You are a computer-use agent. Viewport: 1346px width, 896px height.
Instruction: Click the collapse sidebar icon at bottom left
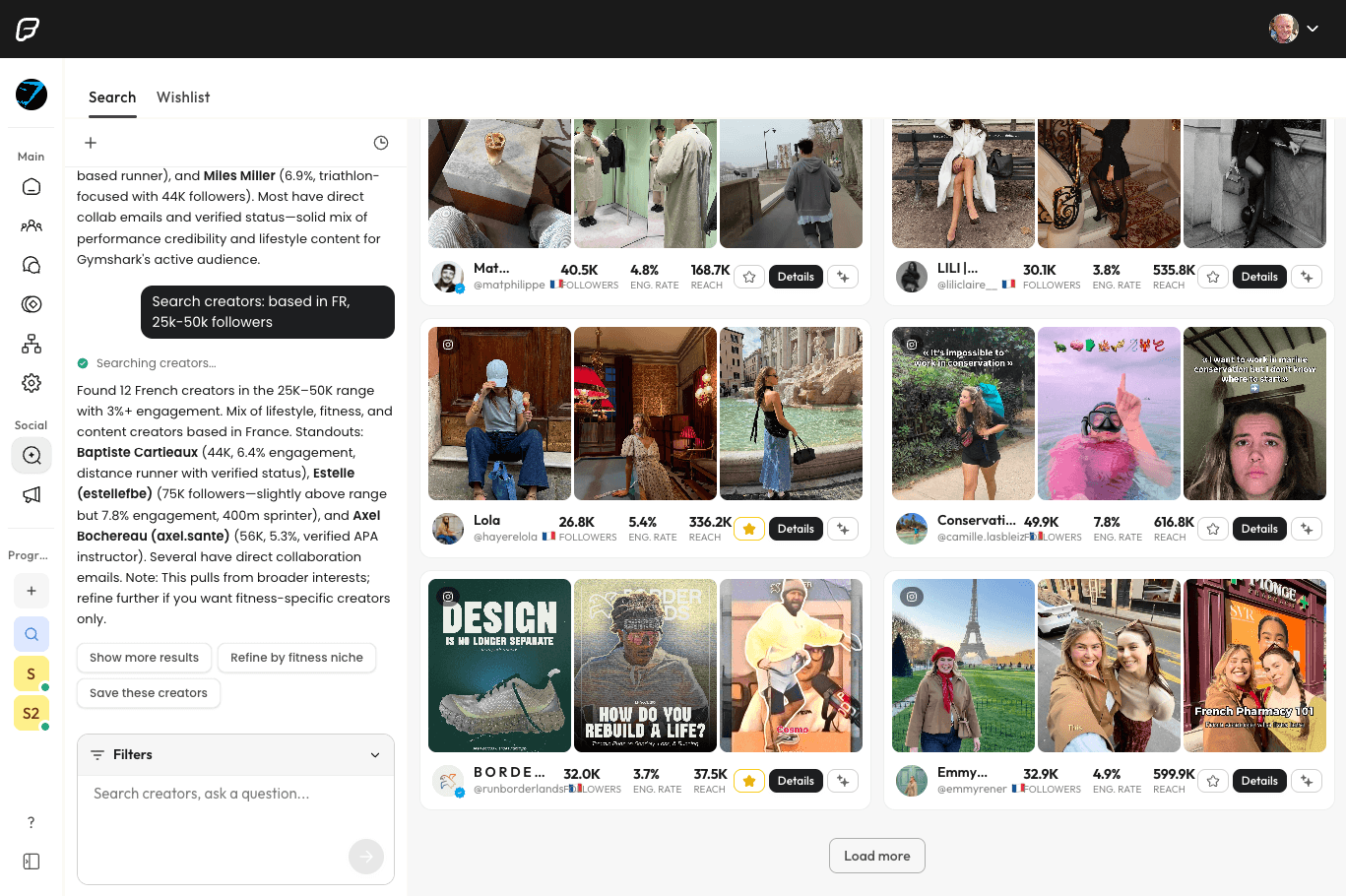pyautogui.click(x=31, y=862)
